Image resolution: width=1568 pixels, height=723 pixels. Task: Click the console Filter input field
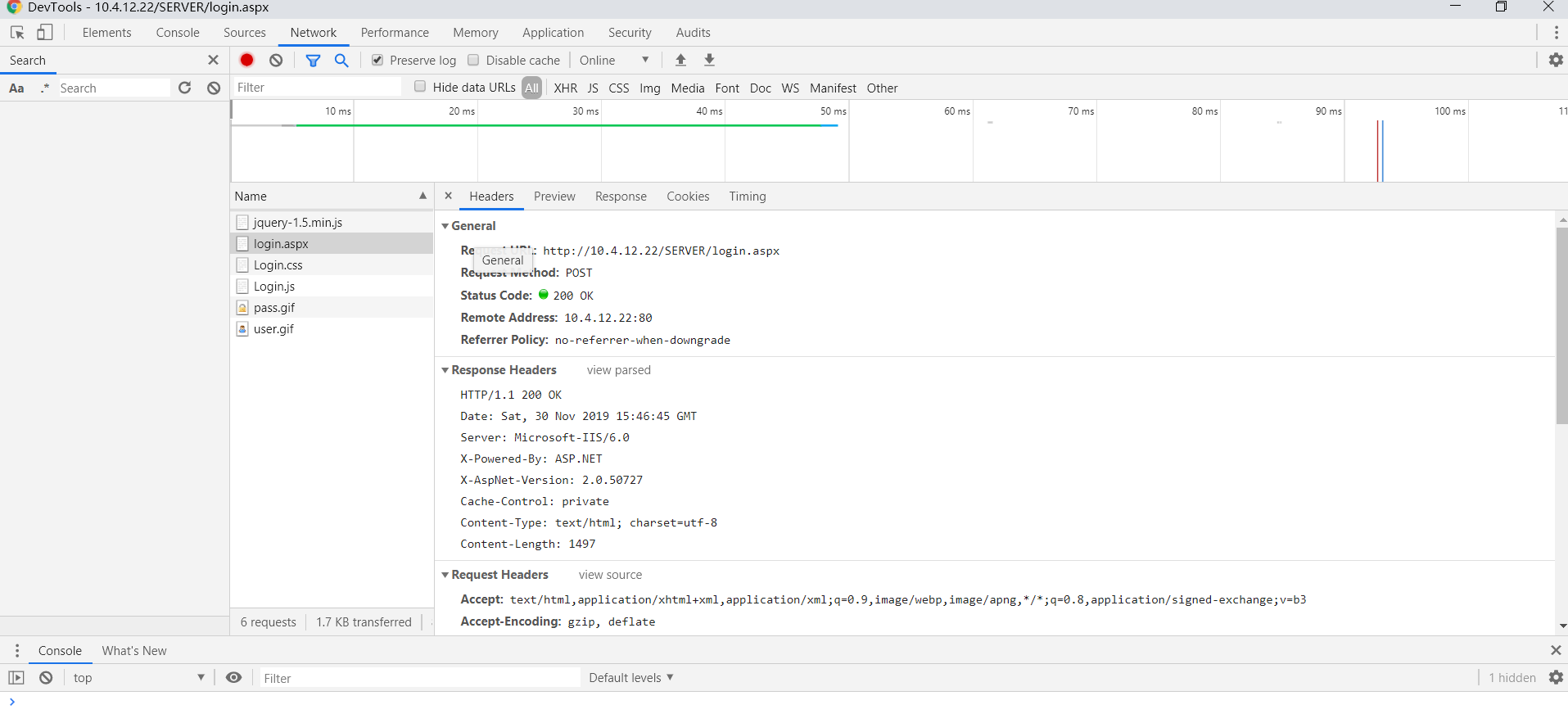coord(419,678)
